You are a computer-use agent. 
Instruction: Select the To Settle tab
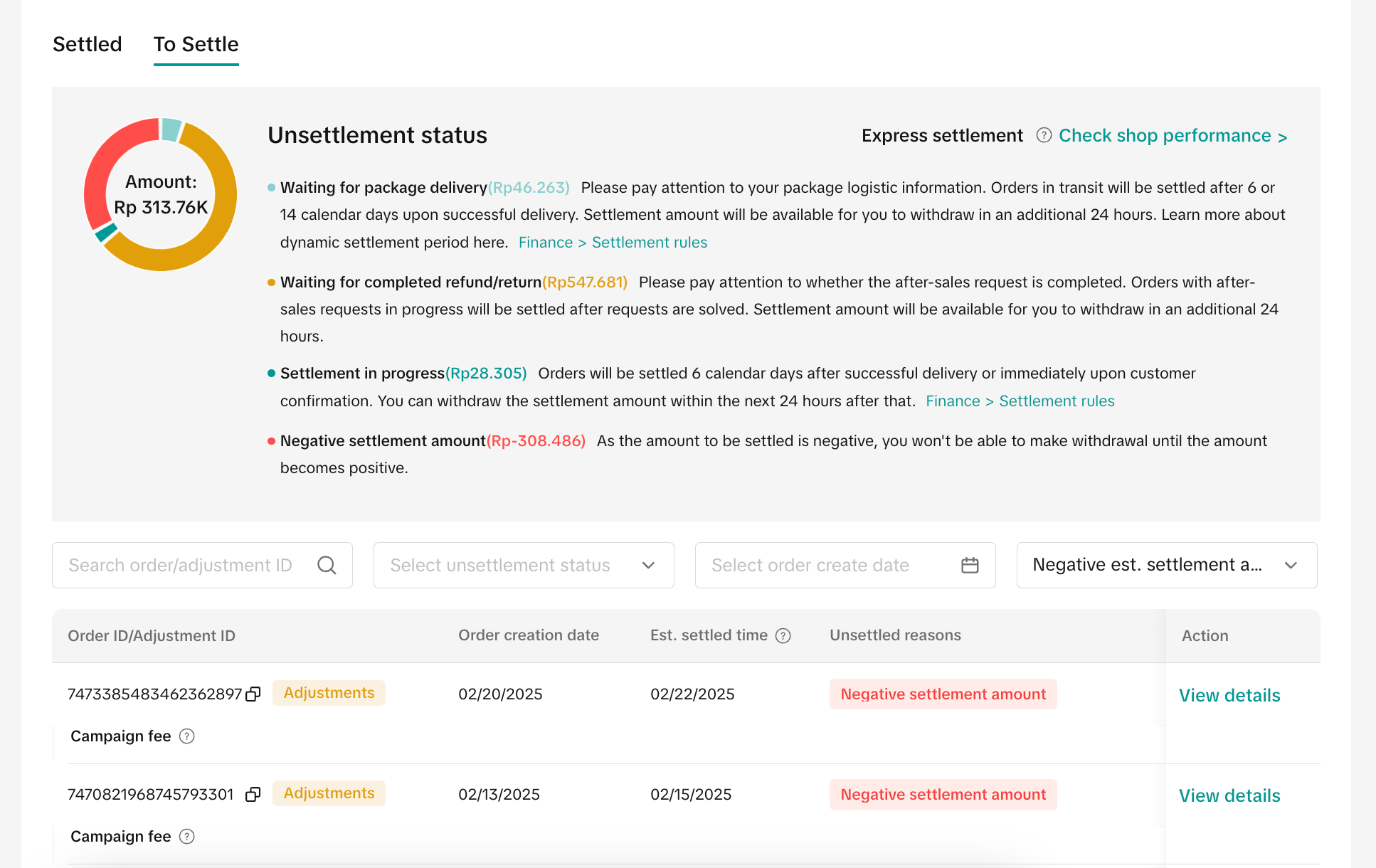[x=196, y=44]
